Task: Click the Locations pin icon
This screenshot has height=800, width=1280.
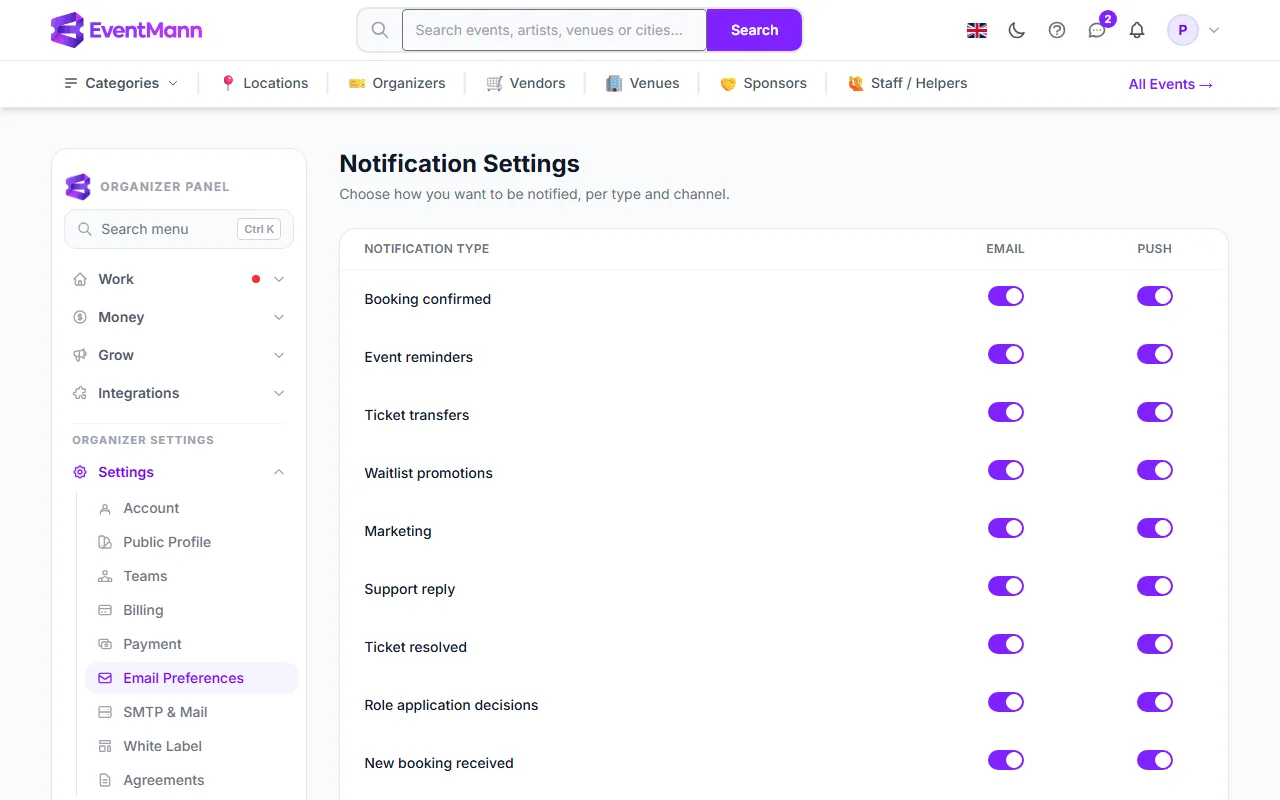Action: [228, 83]
